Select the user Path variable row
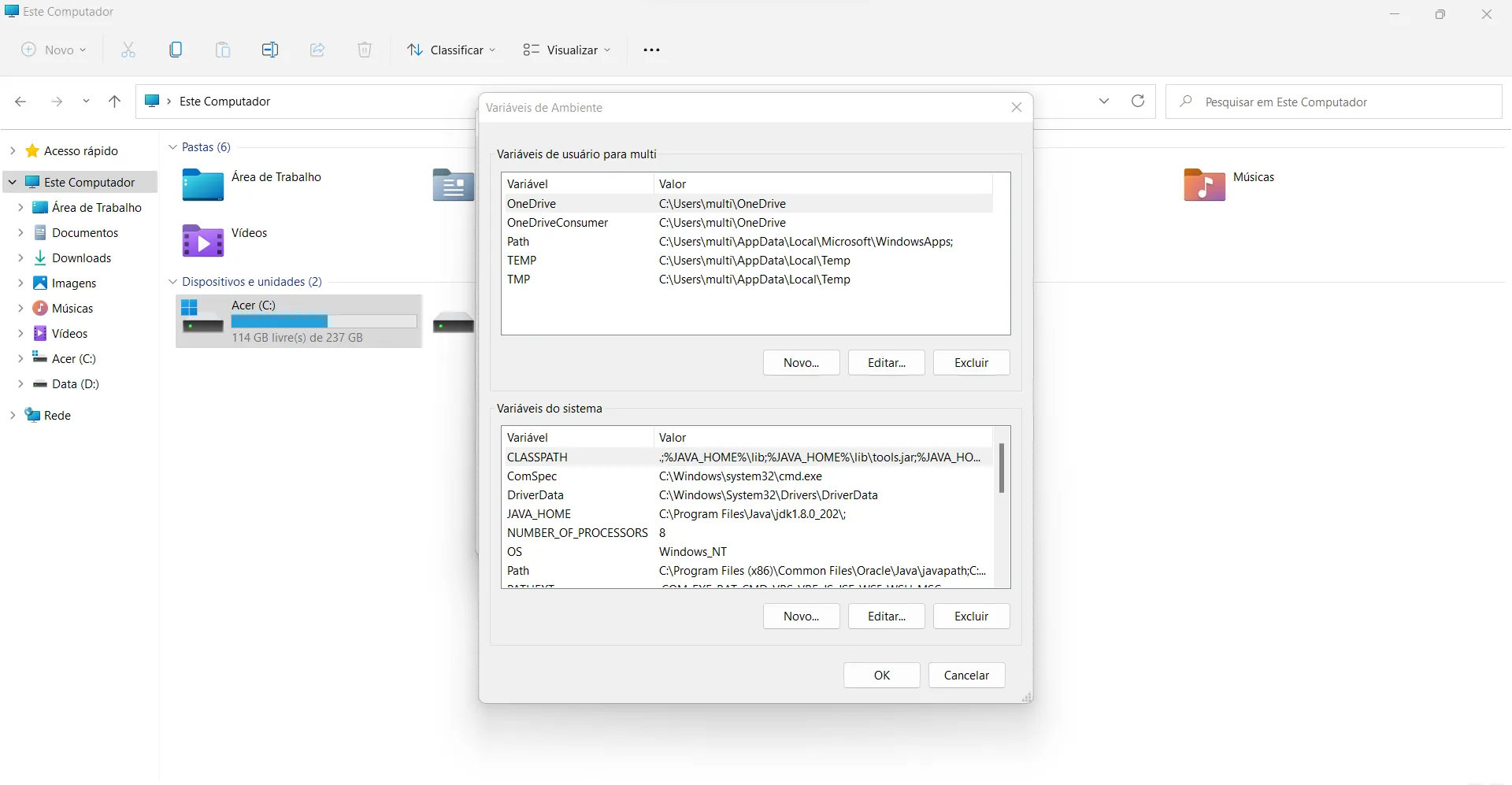This screenshot has width=1512, height=785. pyautogui.click(x=747, y=241)
